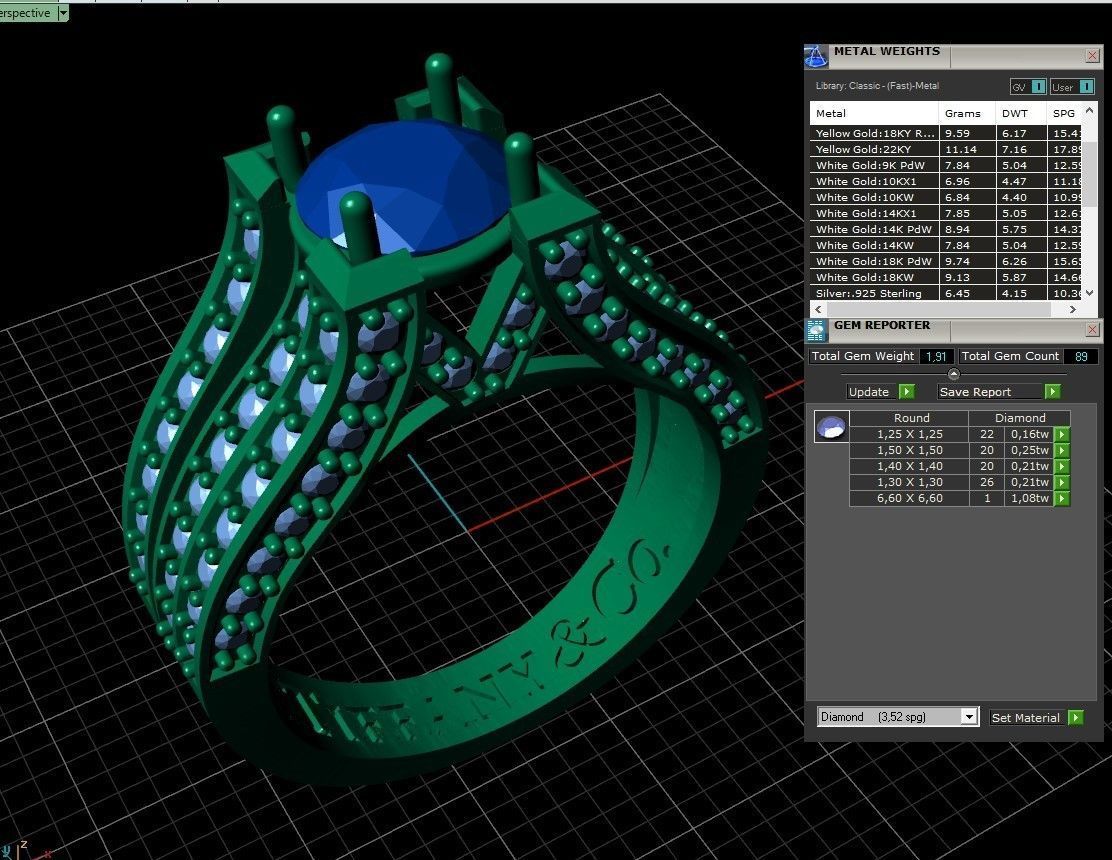Click the Diamond material header
The height and width of the screenshot is (860, 1112).
pos(1020,418)
